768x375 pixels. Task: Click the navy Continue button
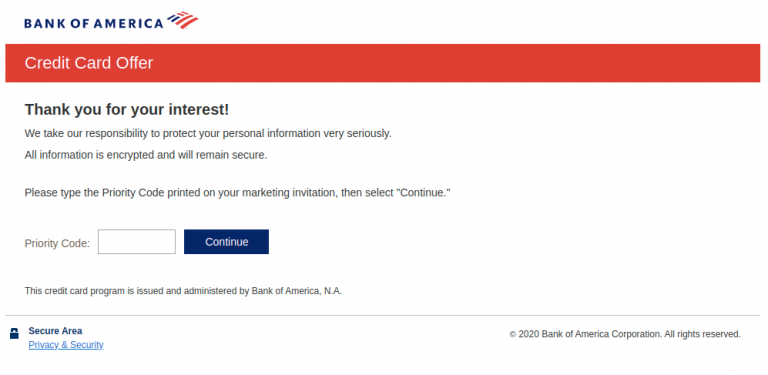point(226,242)
